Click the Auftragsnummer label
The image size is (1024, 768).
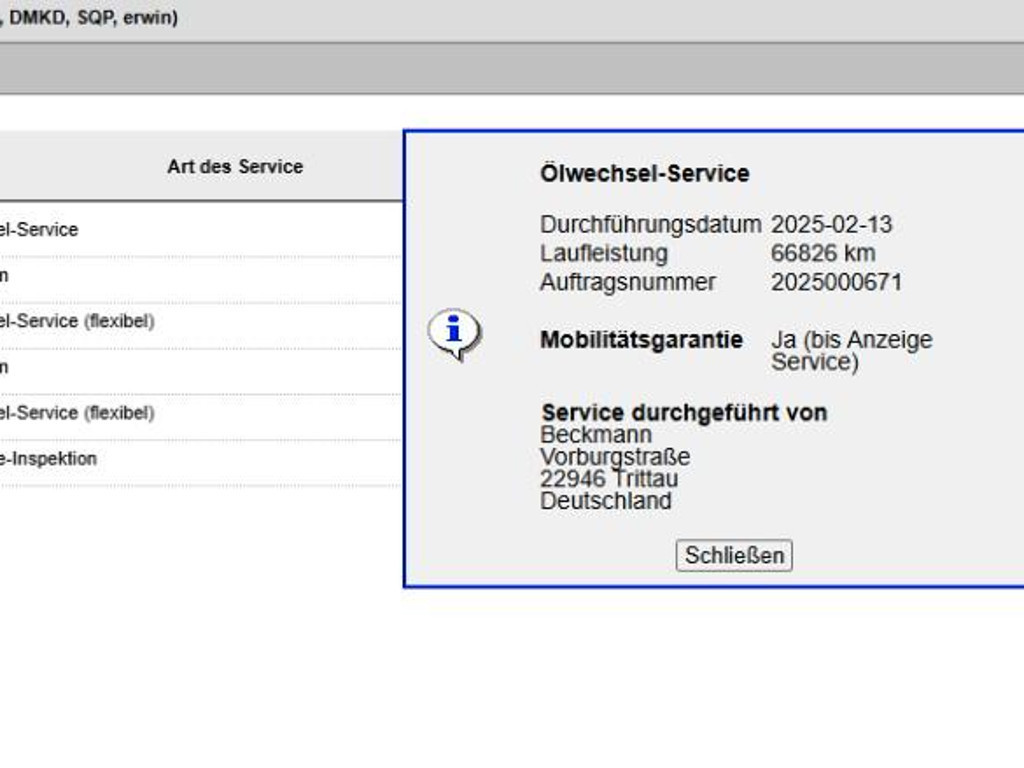tap(627, 282)
